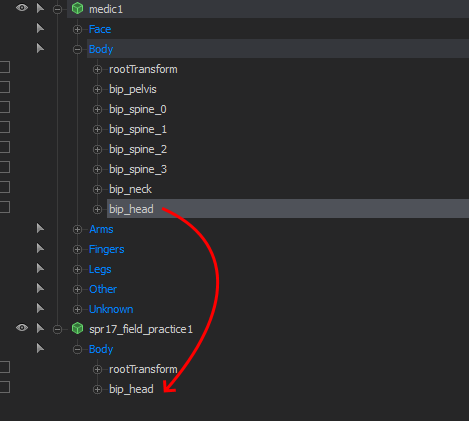Collapse Body group under spr17_field_practice1
The height and width of the screenshot is (421, 469).
tap(77, 350)
